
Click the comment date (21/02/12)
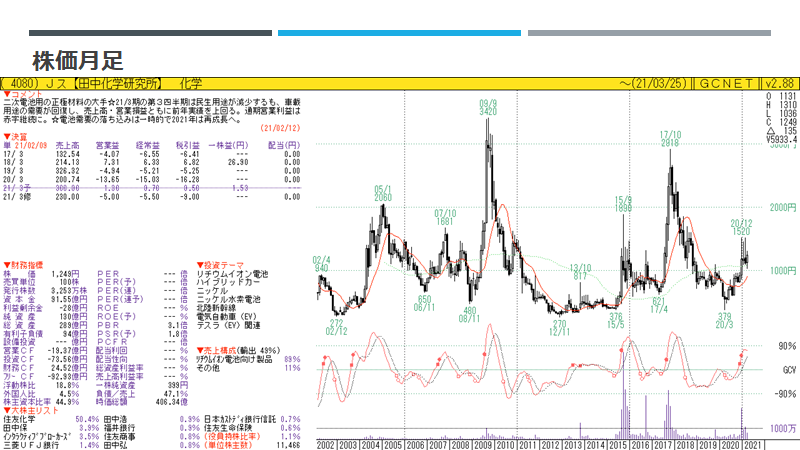281,128
